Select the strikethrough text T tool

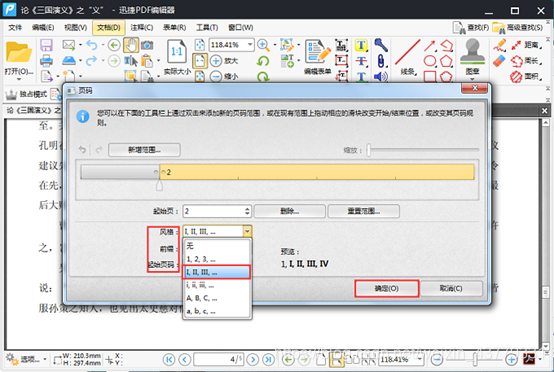[361, 61]
